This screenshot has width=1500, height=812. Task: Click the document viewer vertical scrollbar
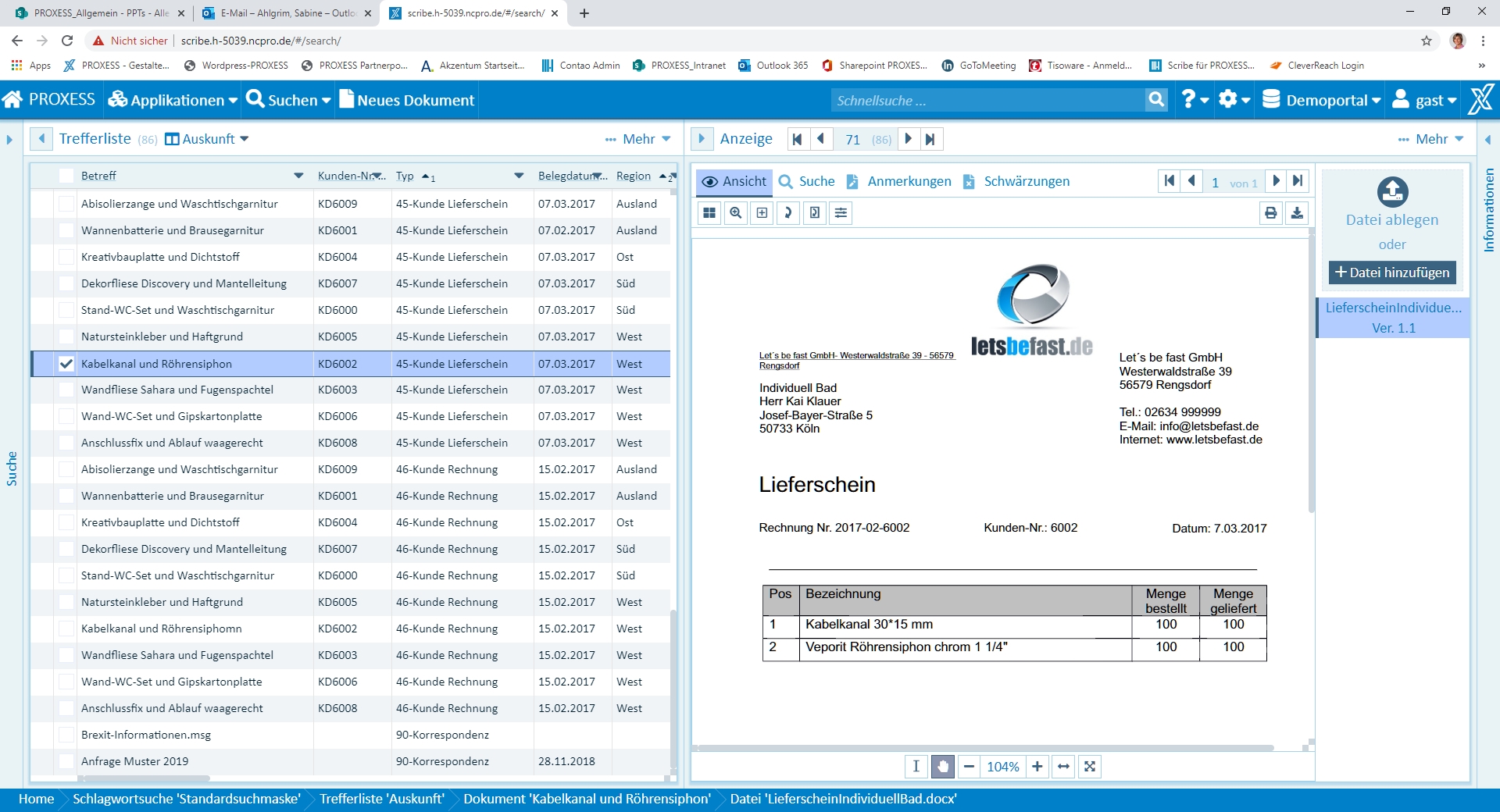pyautogui.click(x=1311, y=375)
